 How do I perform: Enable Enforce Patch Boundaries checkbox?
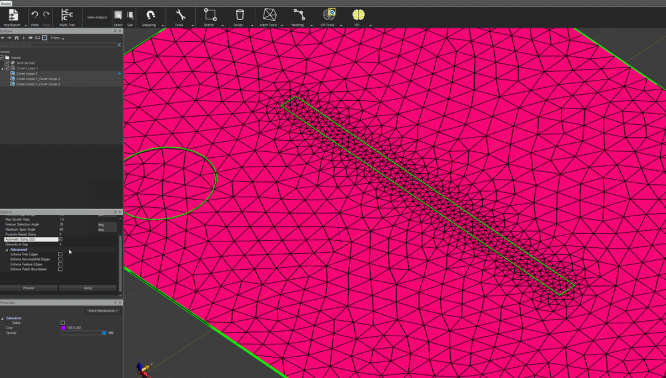click(60, 269)
